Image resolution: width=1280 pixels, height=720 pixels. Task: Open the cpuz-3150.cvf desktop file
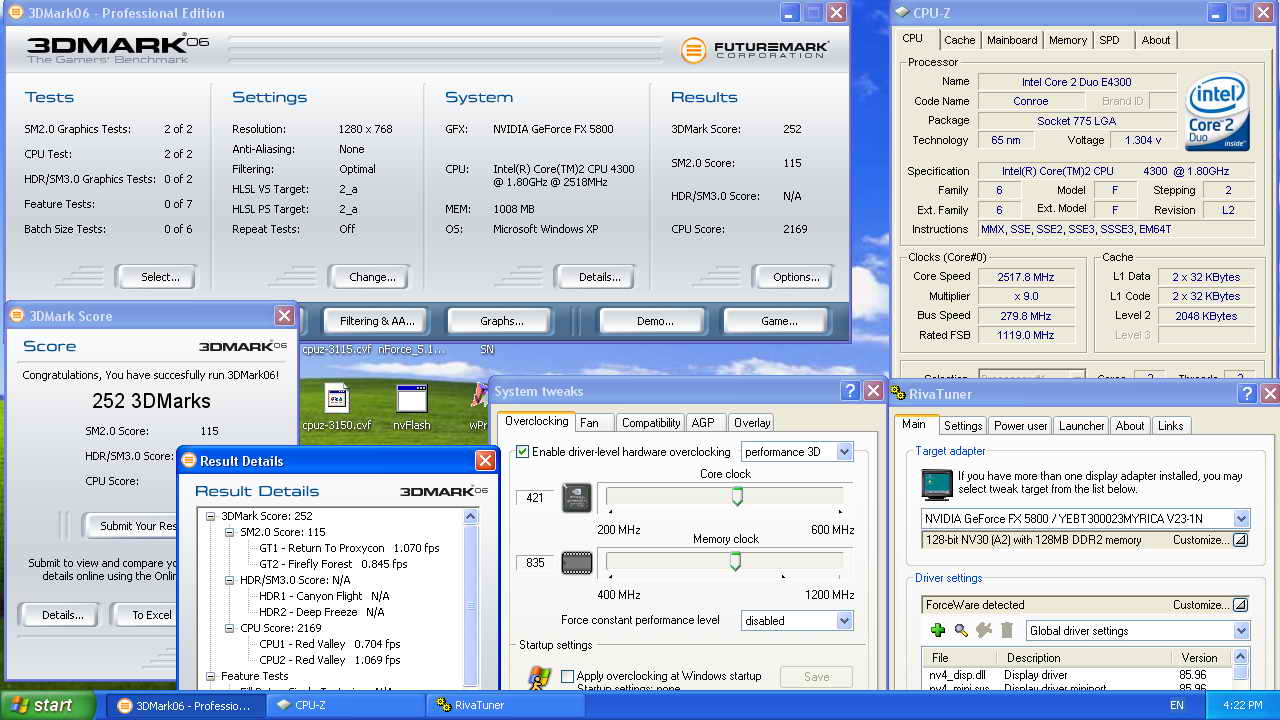(x=336, y=407)
